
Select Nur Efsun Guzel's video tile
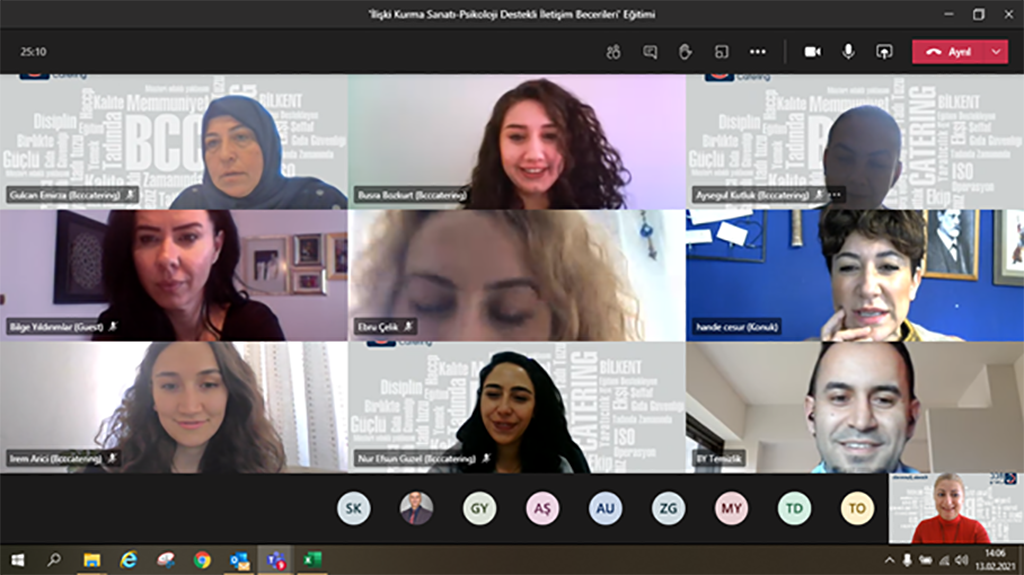tap(517, 407)
